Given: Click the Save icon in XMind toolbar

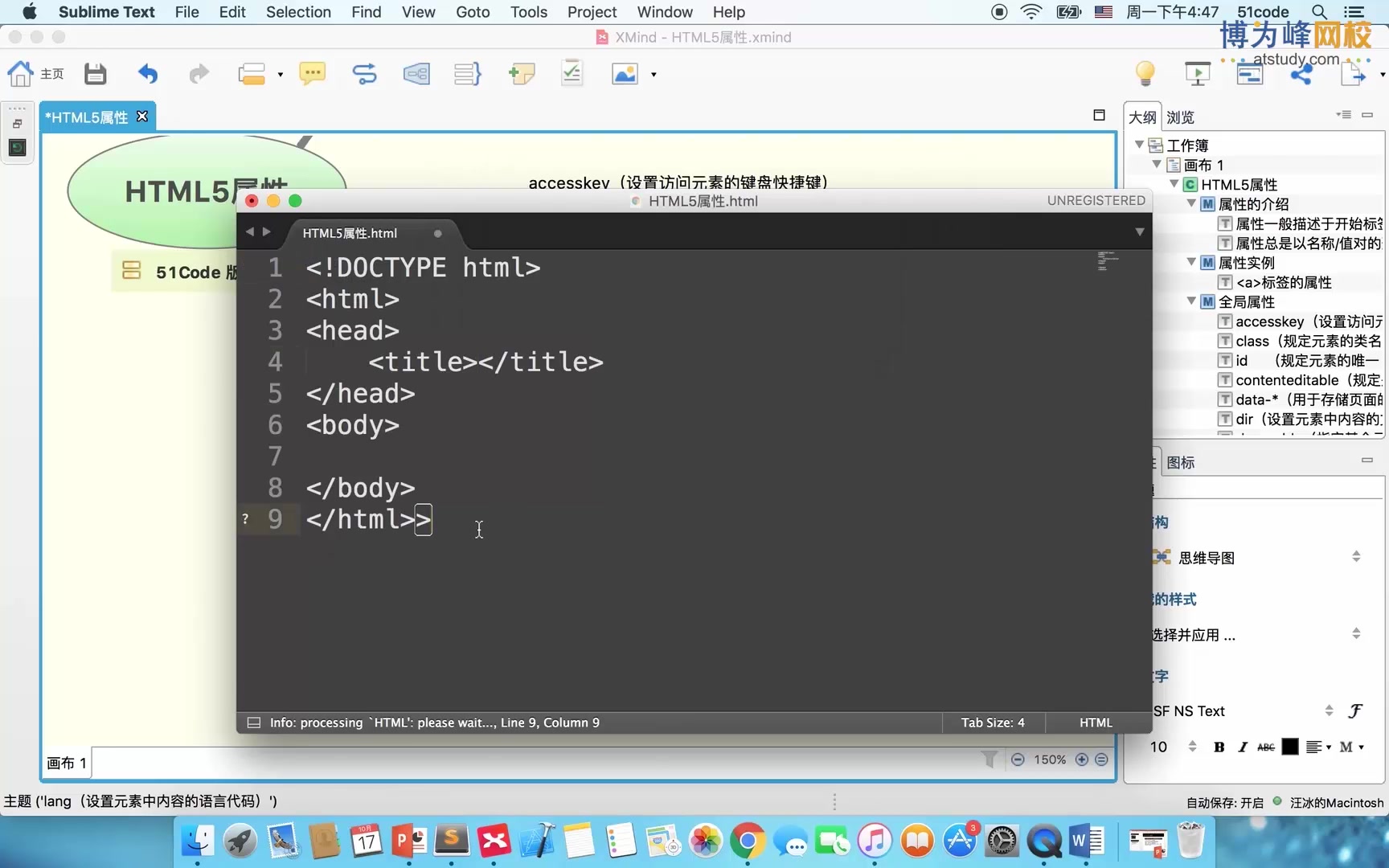Looking at the screenshot, I should click(x=95, y=73).
